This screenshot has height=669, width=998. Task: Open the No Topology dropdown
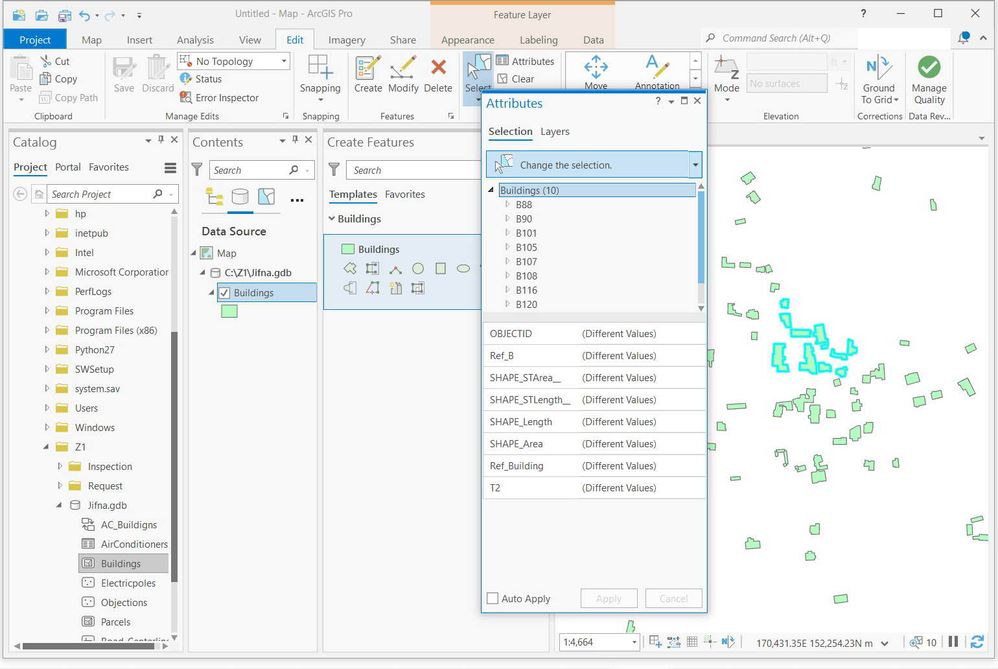click(284, 61)
